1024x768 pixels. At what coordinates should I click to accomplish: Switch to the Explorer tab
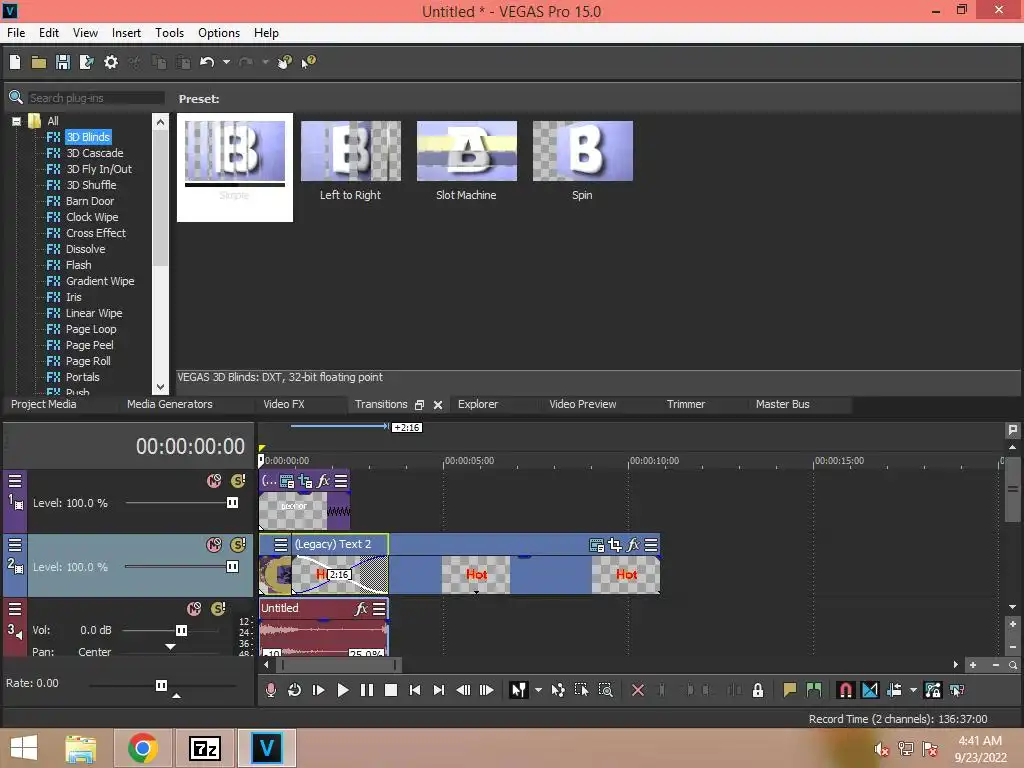click(x=477, y=404)
